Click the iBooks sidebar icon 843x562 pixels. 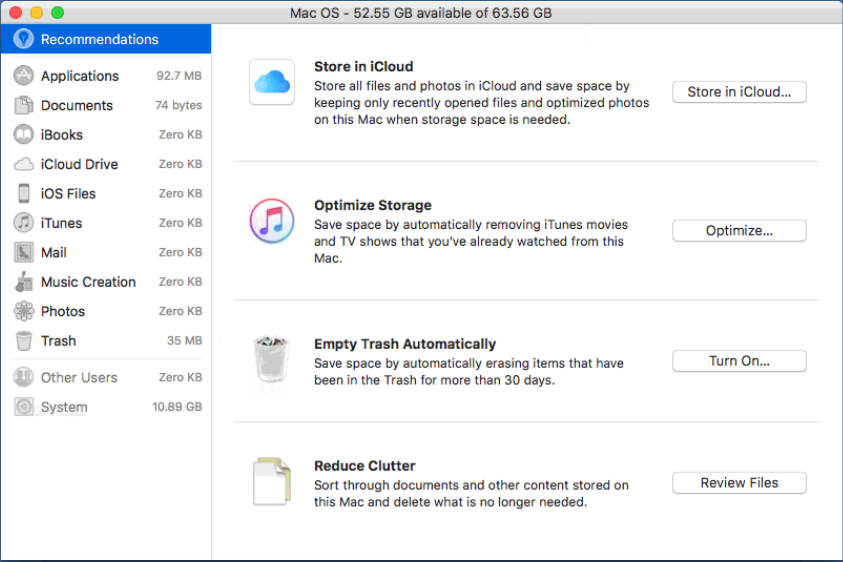tap(24, 134)
